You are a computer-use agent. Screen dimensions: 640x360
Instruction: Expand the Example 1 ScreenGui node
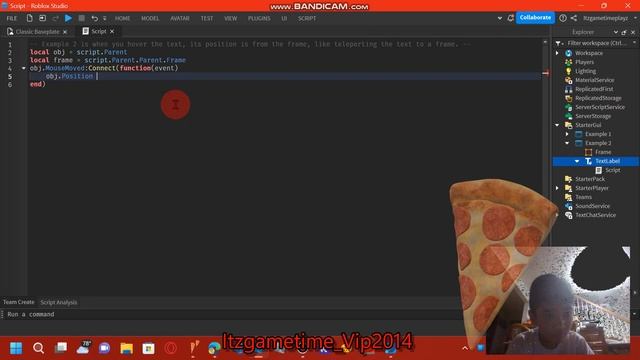[567, 134]
